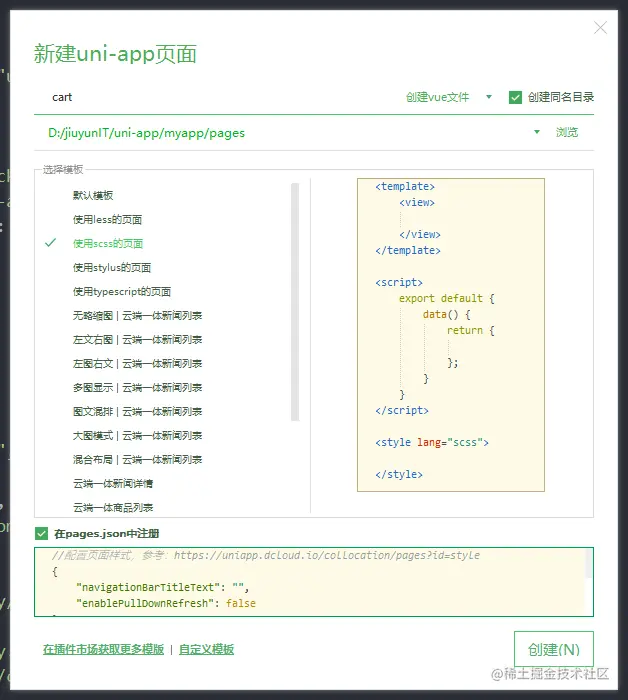Expand the path history dropdown arrow
628x700 pixels.
click(x=537, y=132)
